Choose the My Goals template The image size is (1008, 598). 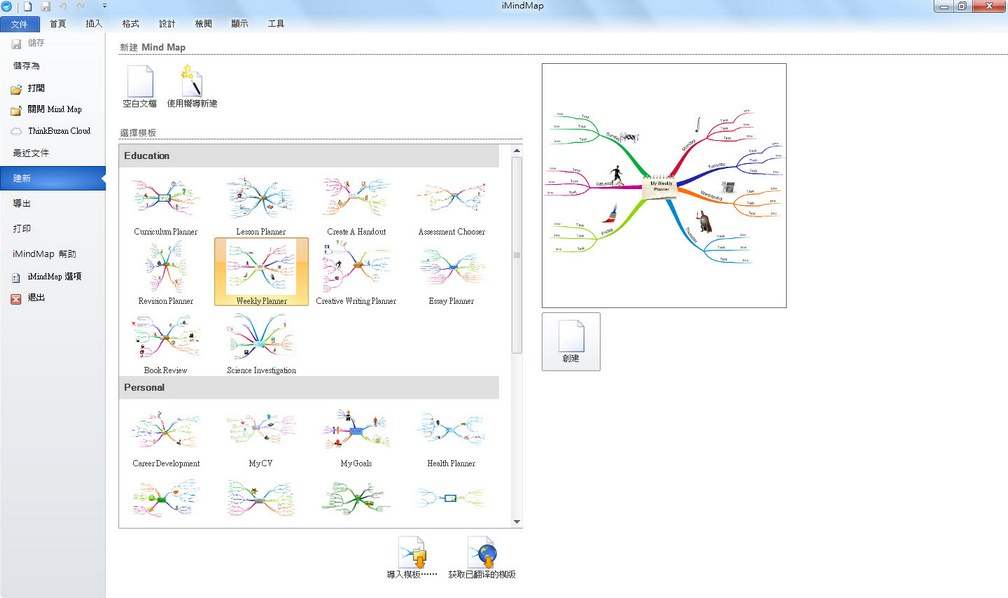pos(356,437)
